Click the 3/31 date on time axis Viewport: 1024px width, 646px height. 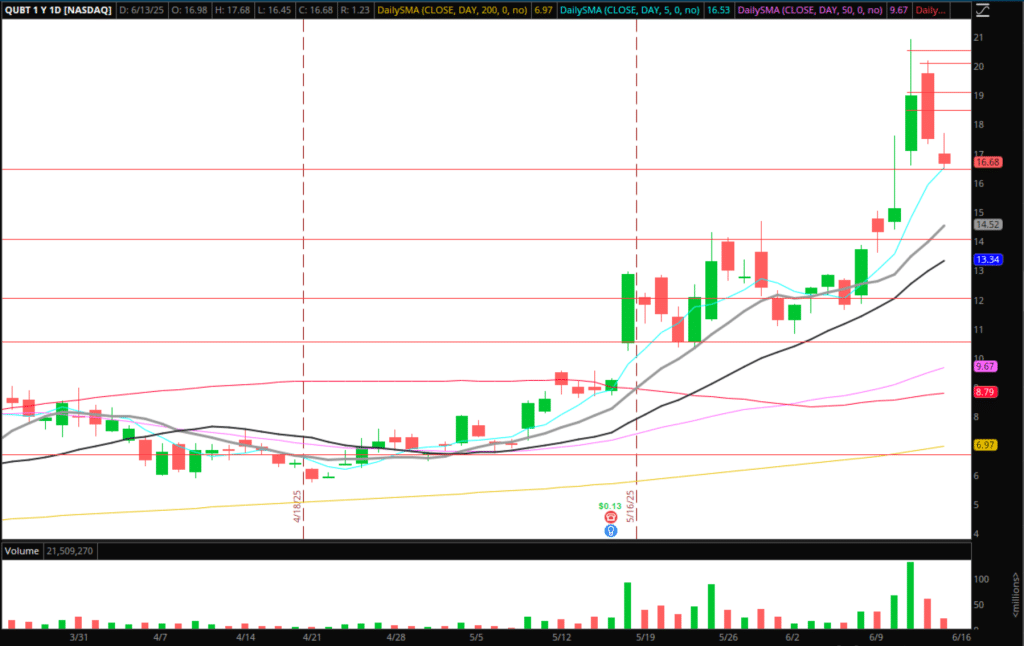78,638
